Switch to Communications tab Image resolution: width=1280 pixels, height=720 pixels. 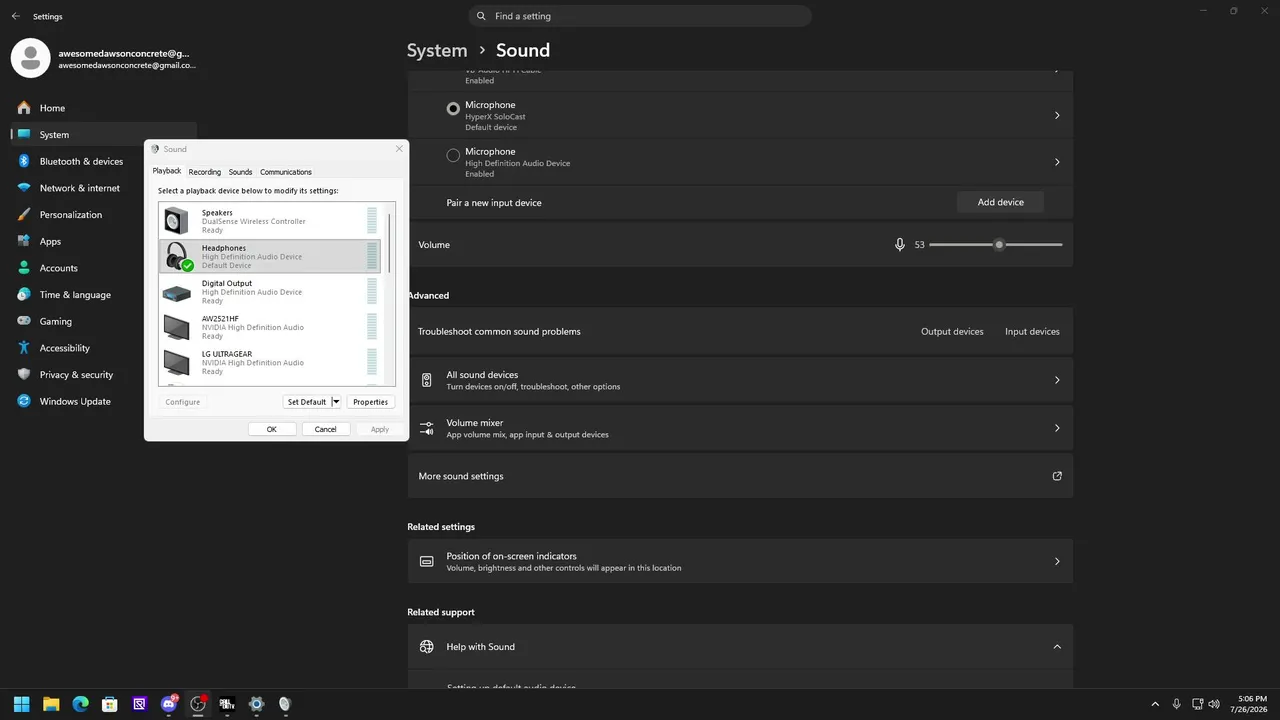[x=286, y=172]
